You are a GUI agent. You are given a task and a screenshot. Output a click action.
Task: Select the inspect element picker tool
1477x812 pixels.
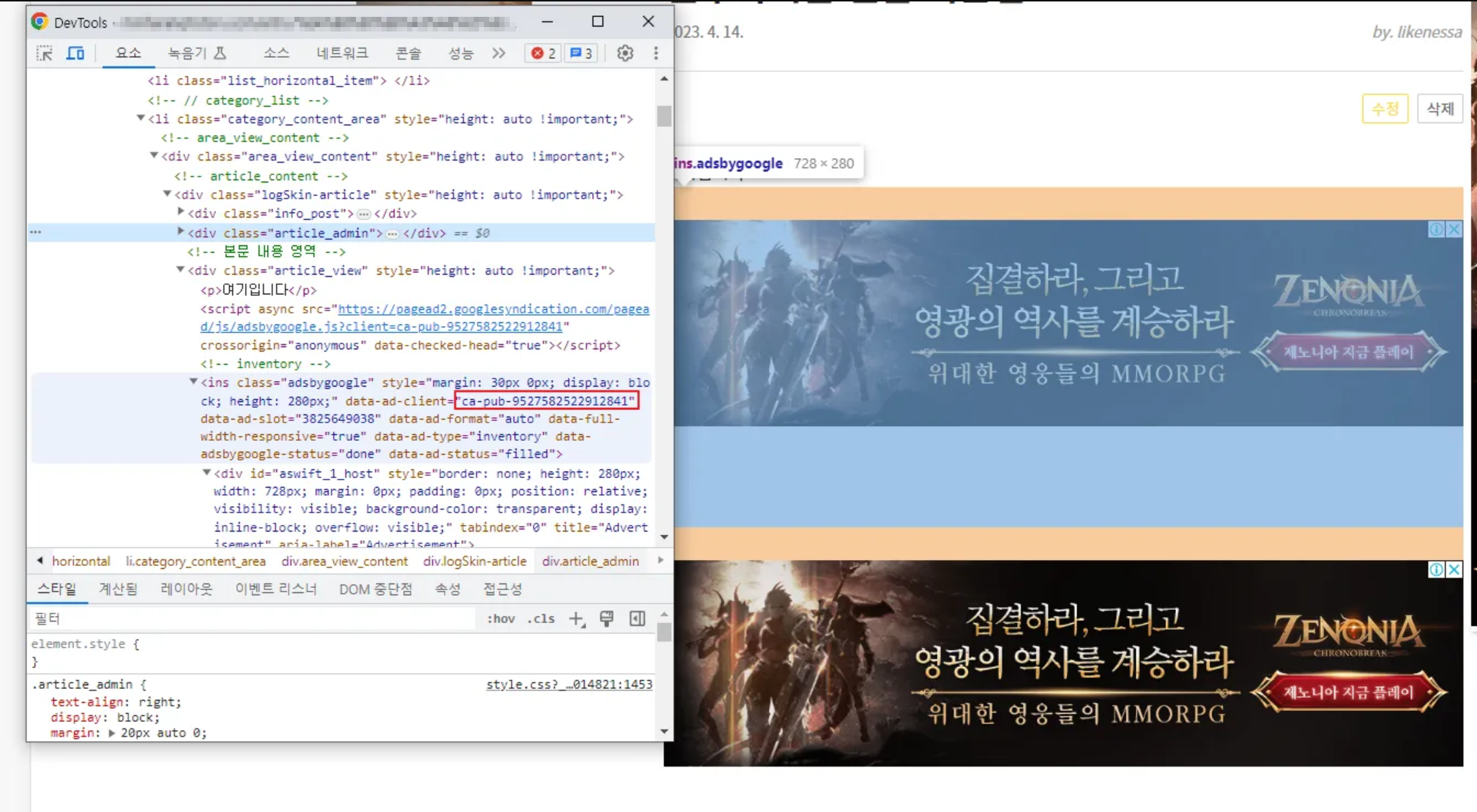pyautogui.click(x=45, y=53)
